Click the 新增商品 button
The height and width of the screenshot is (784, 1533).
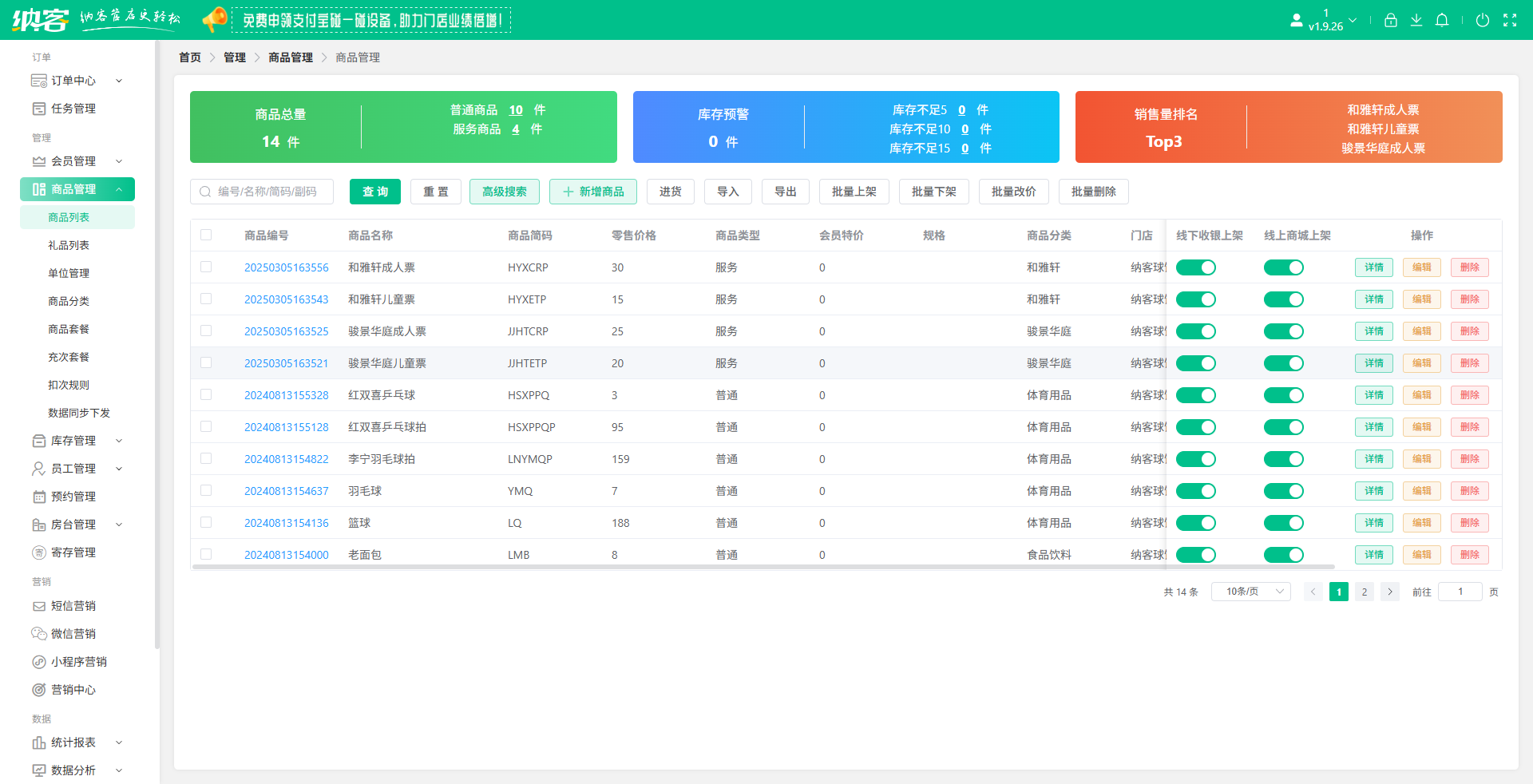point(592,192)
